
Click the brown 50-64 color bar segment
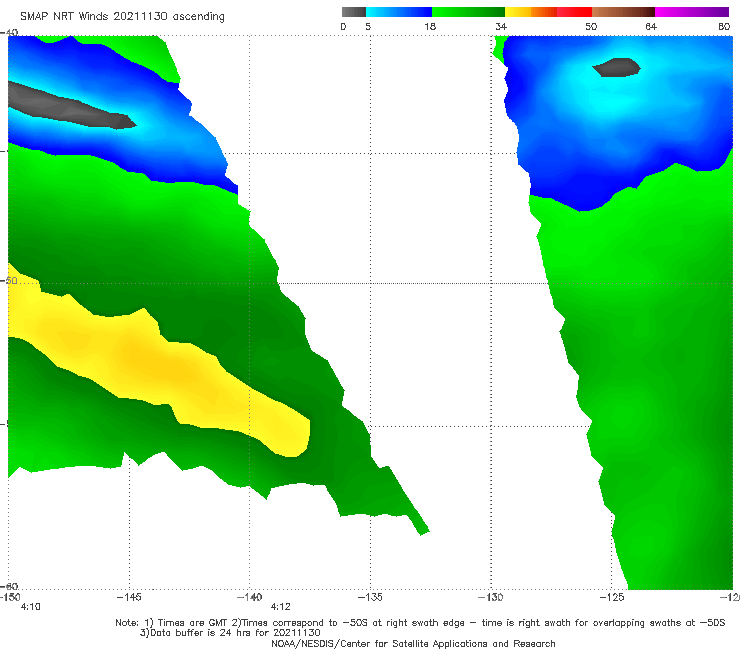(623, 12)
